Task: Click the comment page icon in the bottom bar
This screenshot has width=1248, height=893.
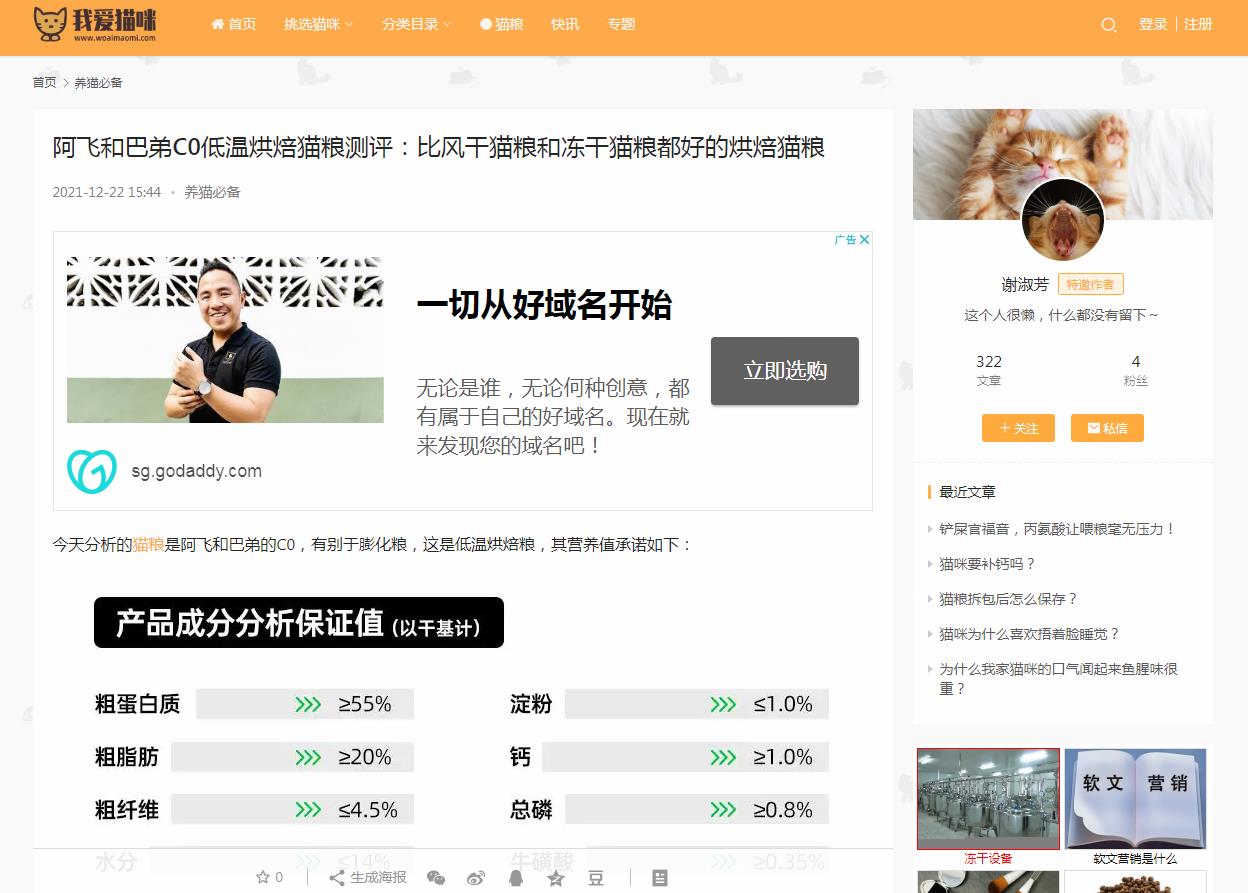Action: 660,878
